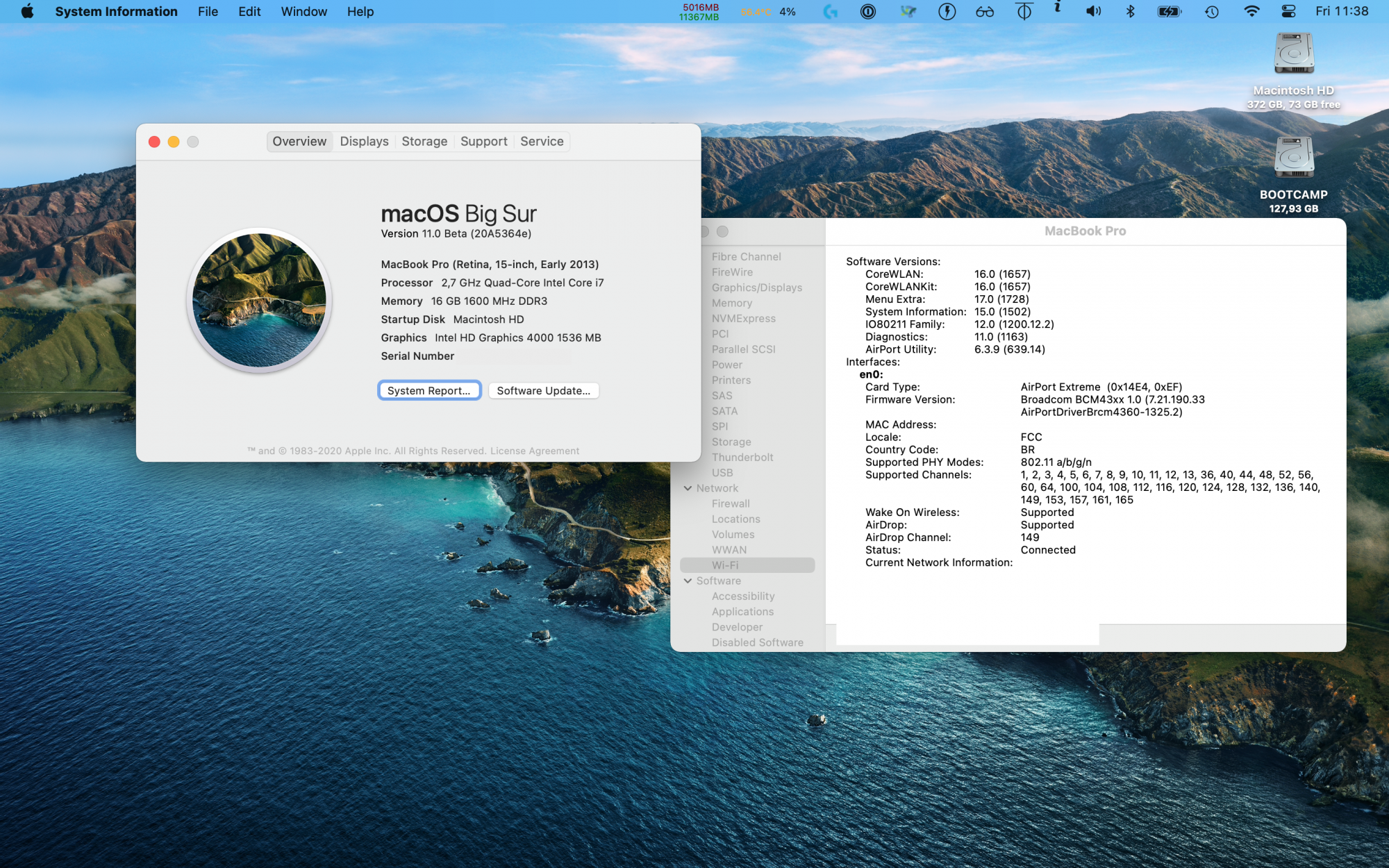
Task: Click the battery charging status icon
Action: coord(1169,11)
